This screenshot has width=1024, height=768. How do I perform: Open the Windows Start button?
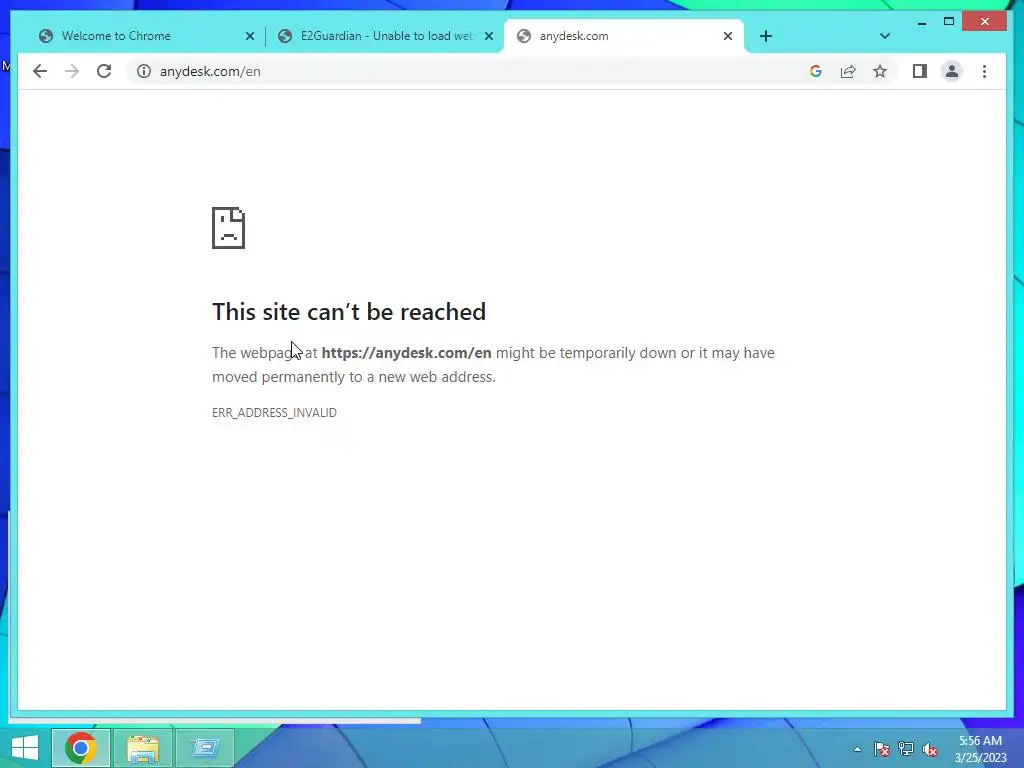tap(25, 748)
